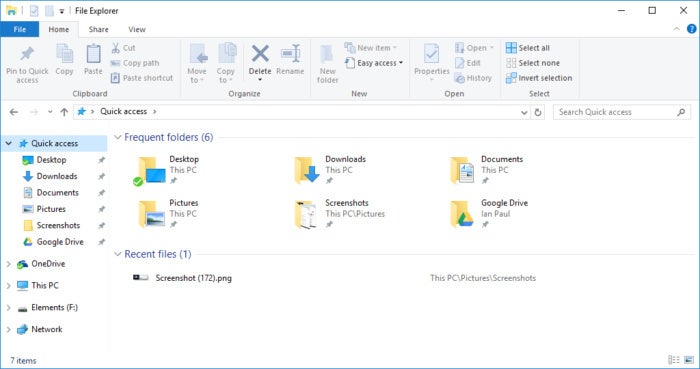Open the Copy to menu
Viewport: 700px width, 369px height.
click(225, 63)
